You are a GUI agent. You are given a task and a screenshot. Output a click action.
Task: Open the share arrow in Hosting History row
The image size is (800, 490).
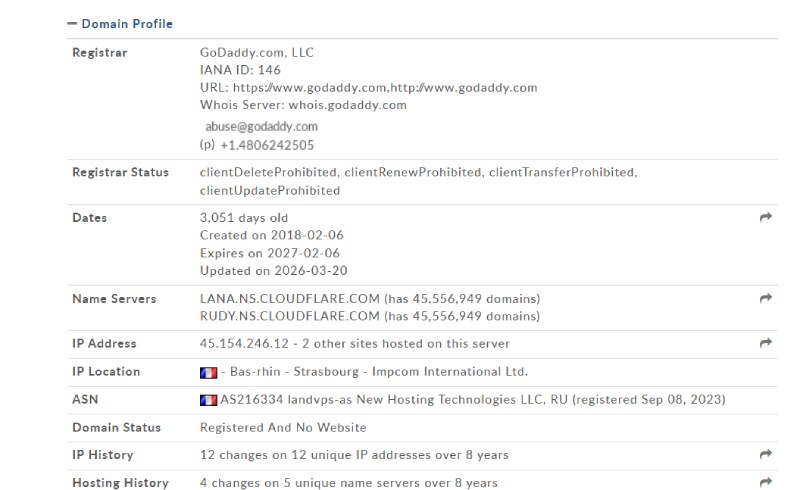point(765,482)
